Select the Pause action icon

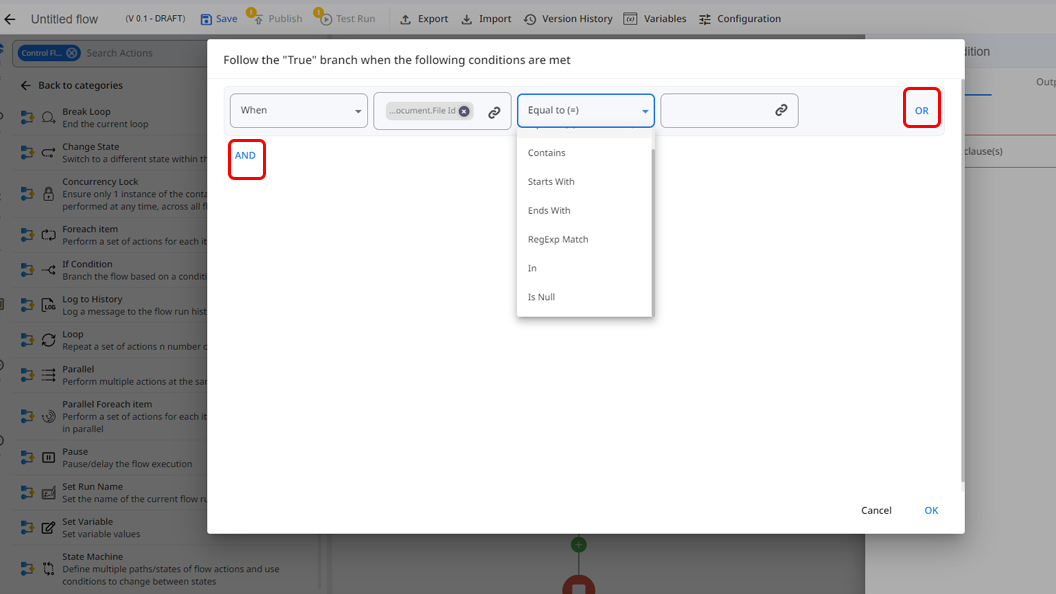48,458
